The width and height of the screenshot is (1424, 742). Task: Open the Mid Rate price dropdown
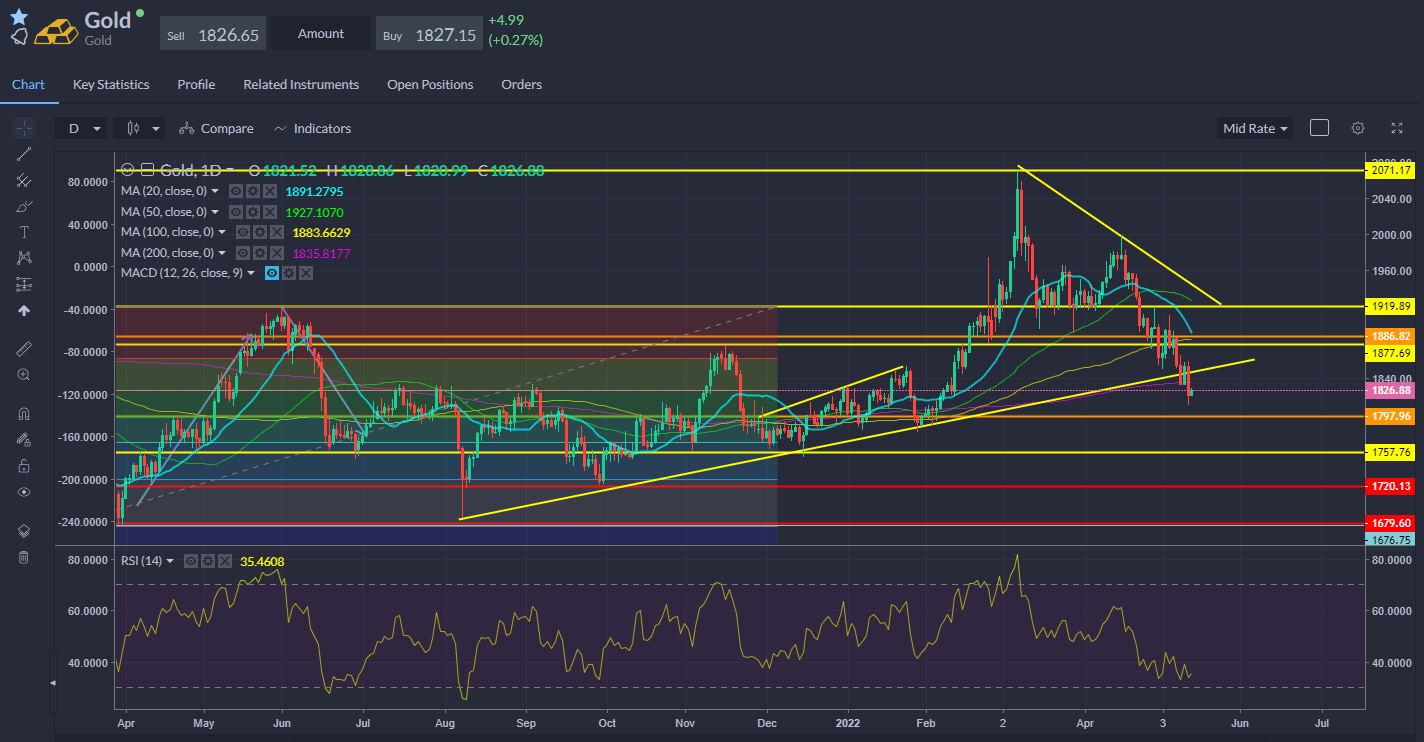point(1256,128)
